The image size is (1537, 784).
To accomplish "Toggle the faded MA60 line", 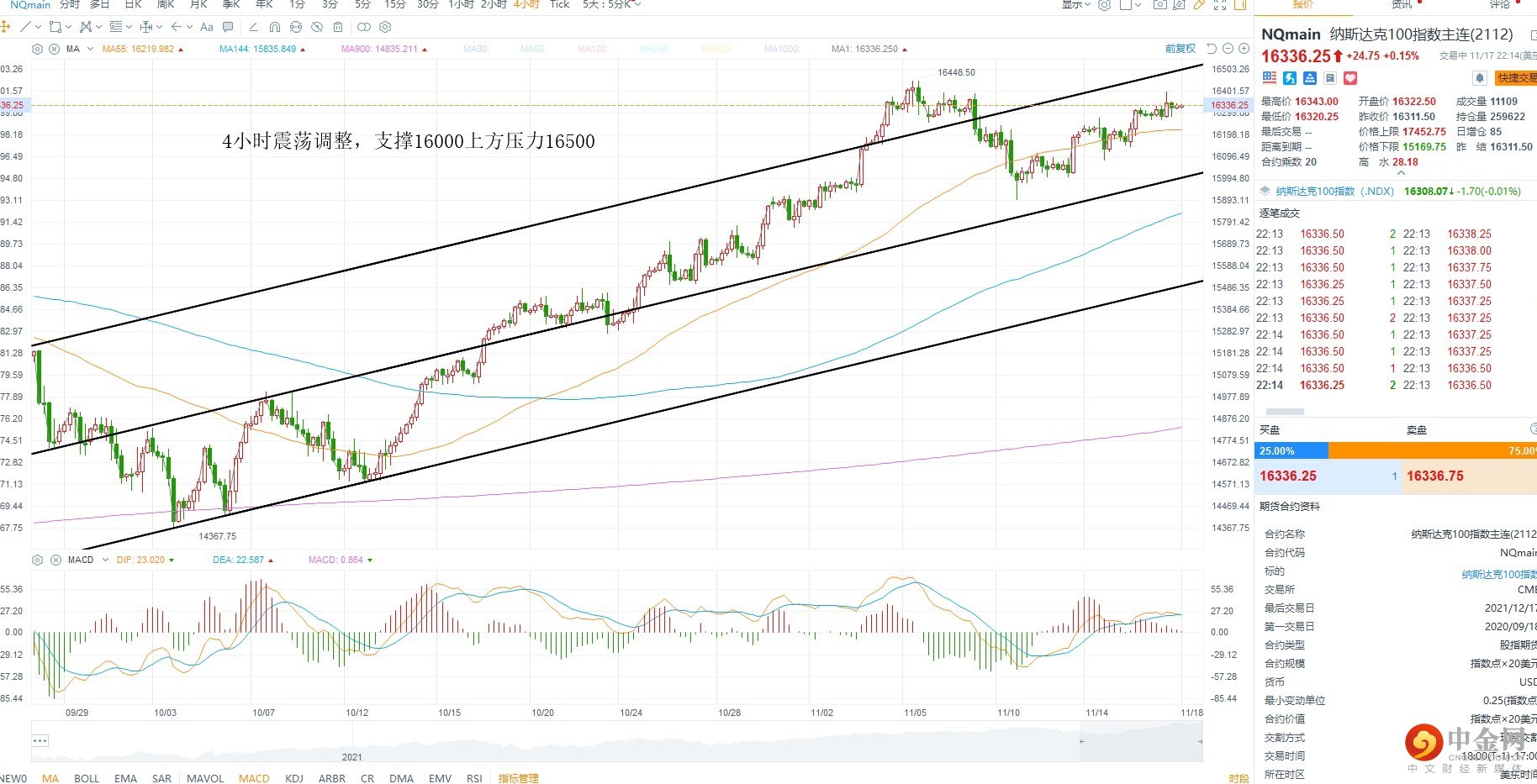I will 533,49.
